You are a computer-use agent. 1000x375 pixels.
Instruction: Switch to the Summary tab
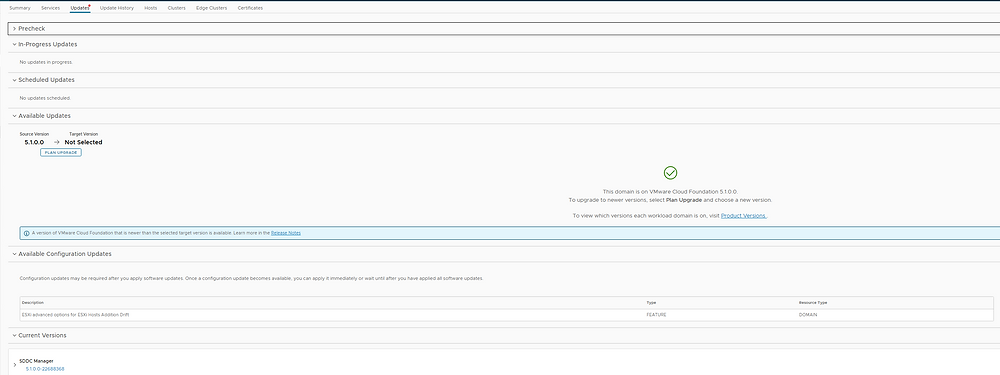pyautogui.click(x=20, y=8)
